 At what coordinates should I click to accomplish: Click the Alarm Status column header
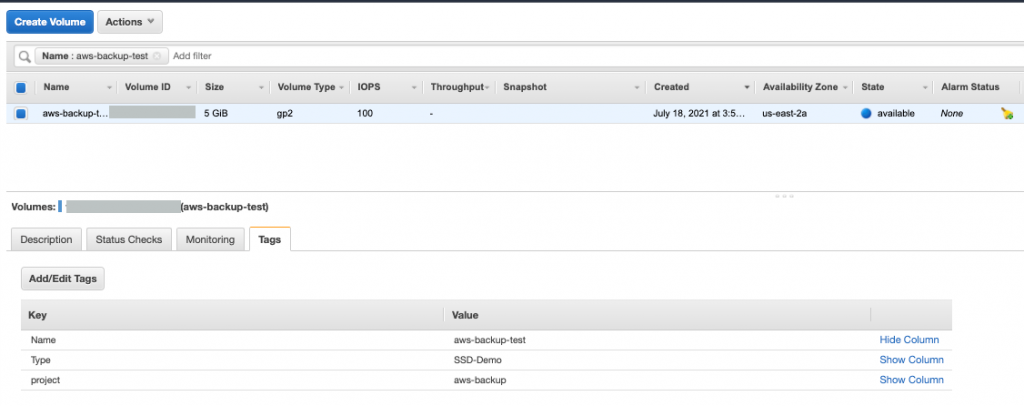pyautogui.click(x=970, y=87)
